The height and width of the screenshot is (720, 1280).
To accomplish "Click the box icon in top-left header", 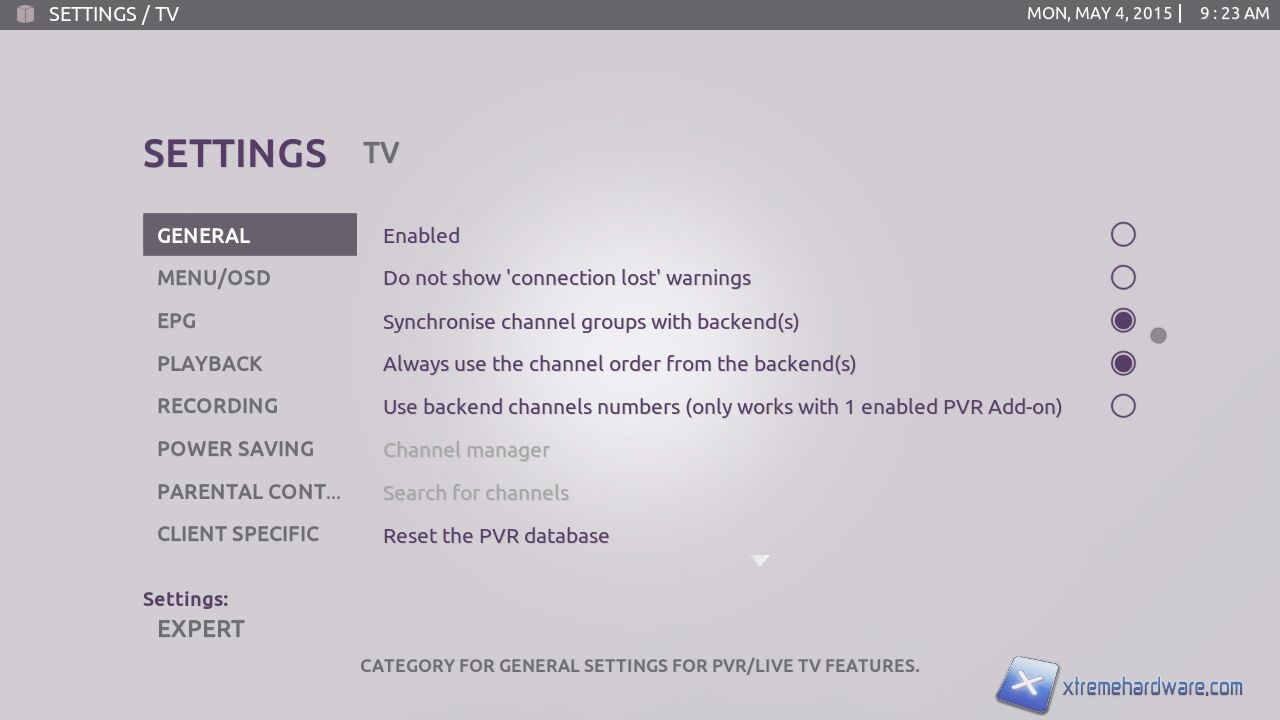I will (x=26, y=14).
